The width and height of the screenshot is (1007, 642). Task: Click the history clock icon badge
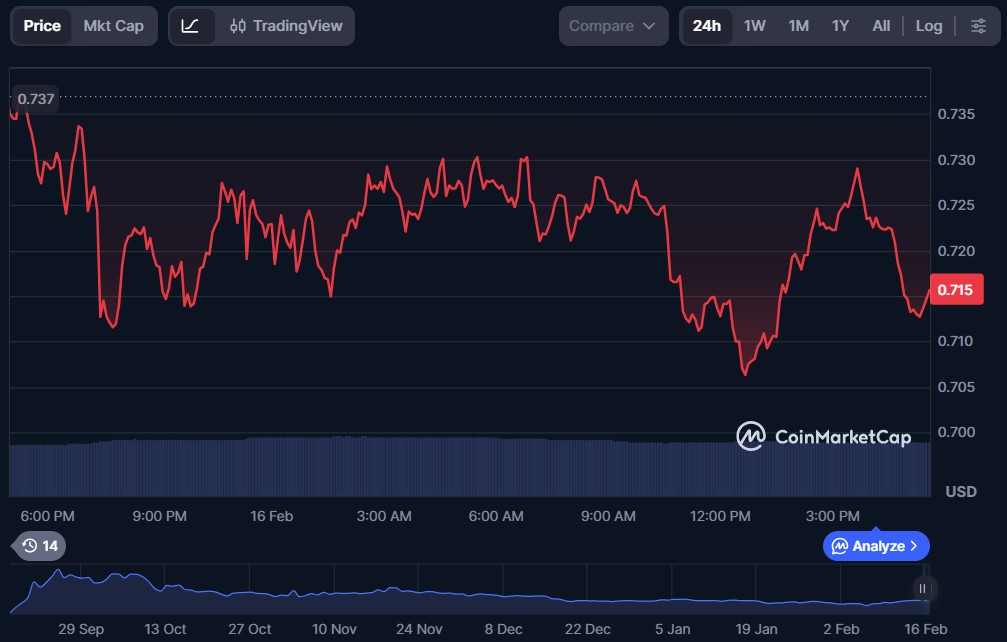39,546
